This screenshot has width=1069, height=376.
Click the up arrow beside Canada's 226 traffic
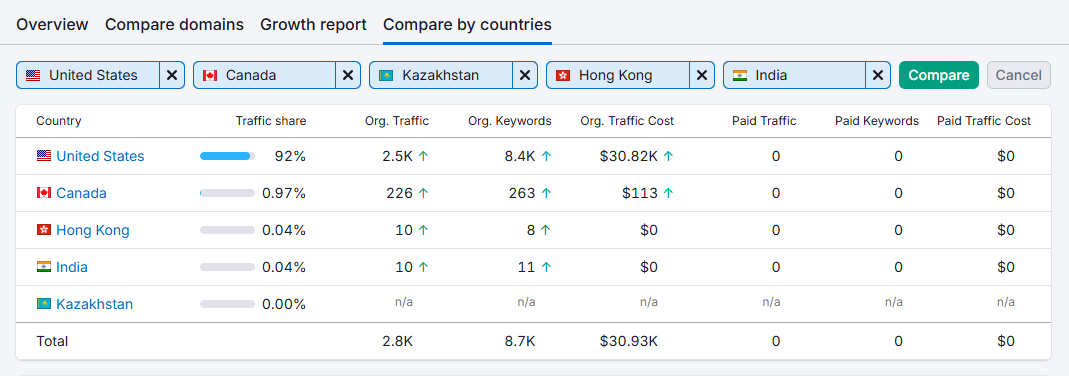[x=423, y=193]
